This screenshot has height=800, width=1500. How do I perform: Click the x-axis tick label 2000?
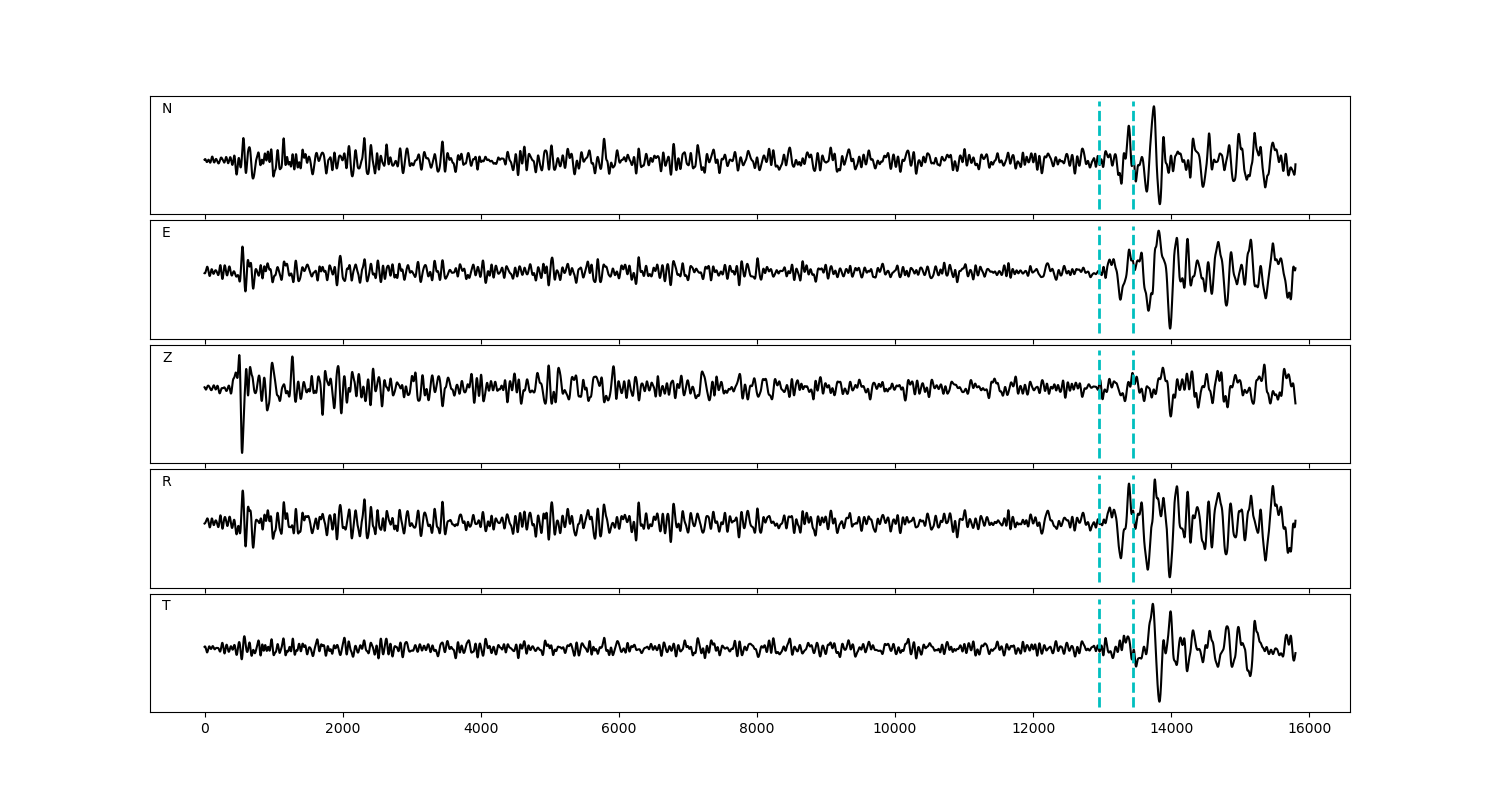coord(343,729)
